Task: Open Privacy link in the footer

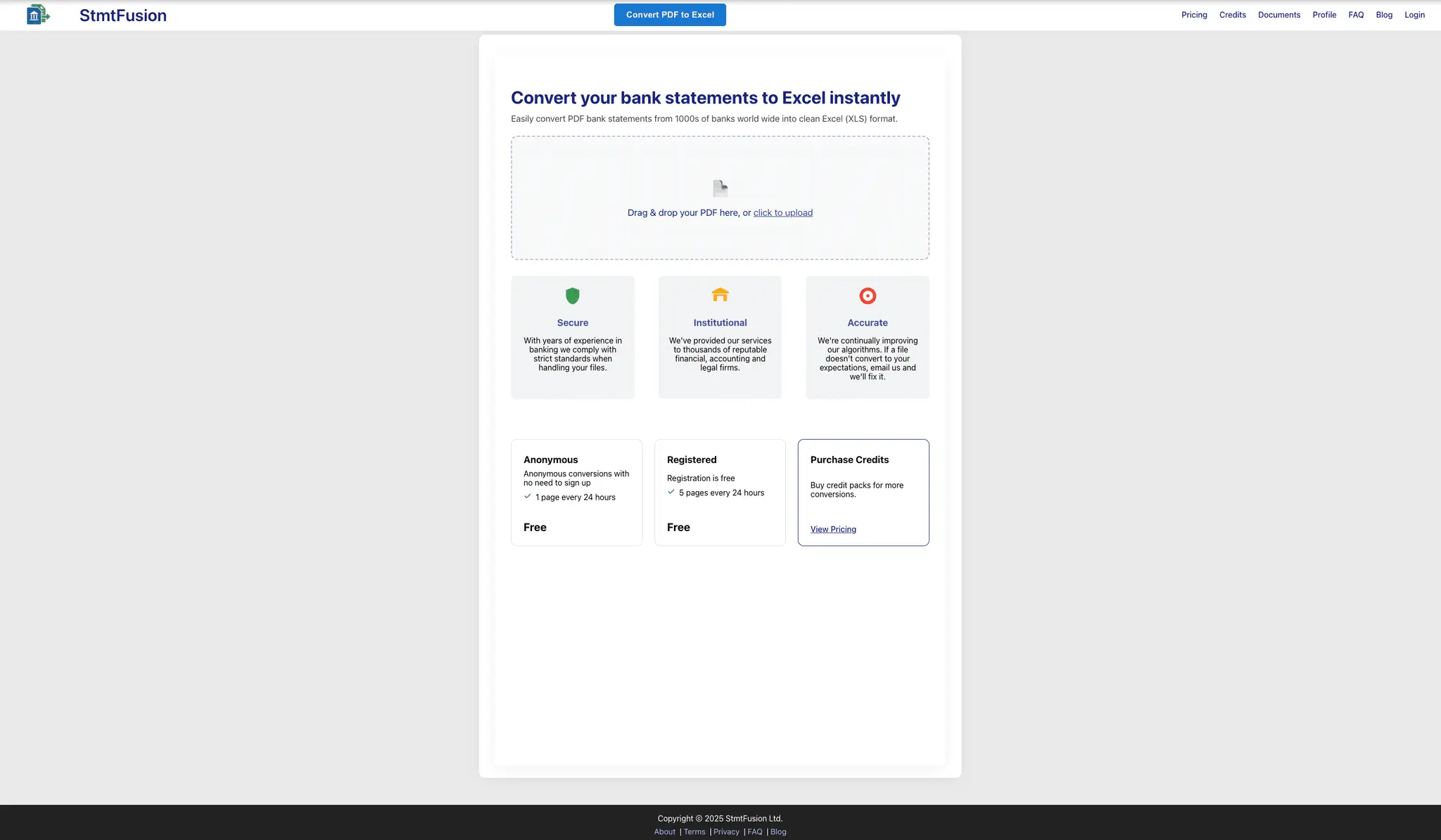Action: [726, 832]
